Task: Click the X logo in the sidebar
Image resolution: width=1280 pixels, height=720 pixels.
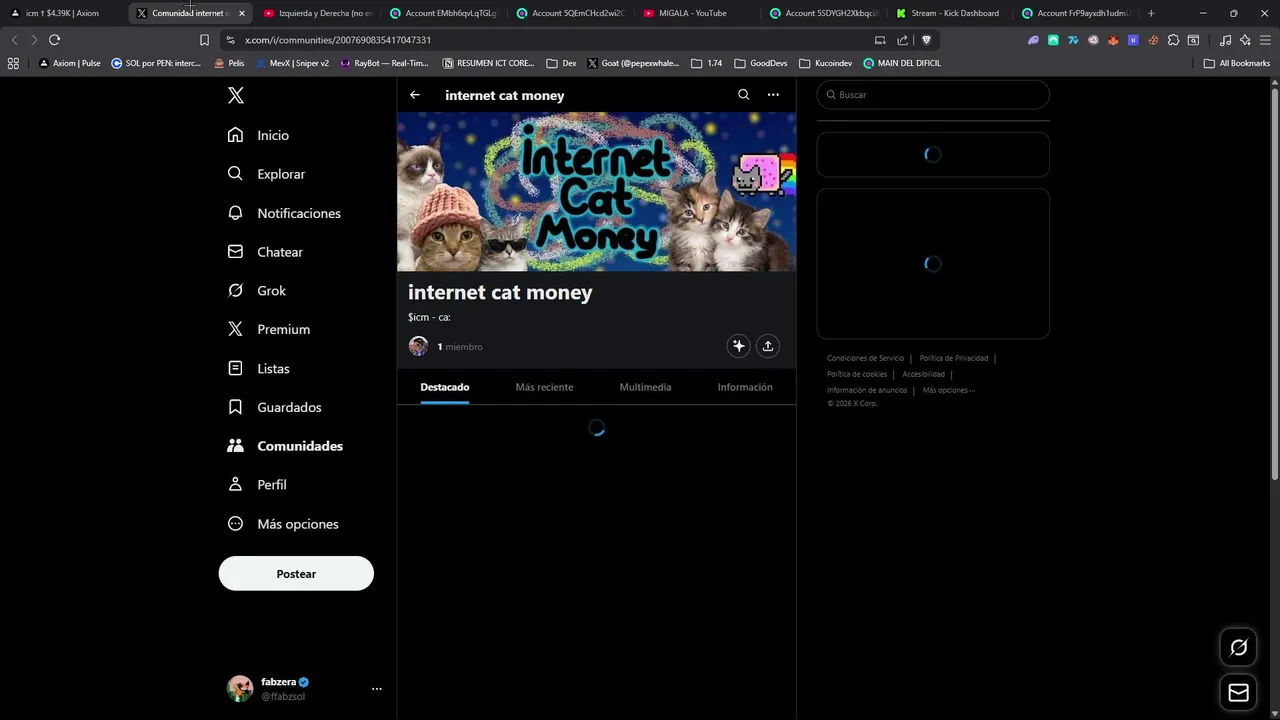Action: 236,96
